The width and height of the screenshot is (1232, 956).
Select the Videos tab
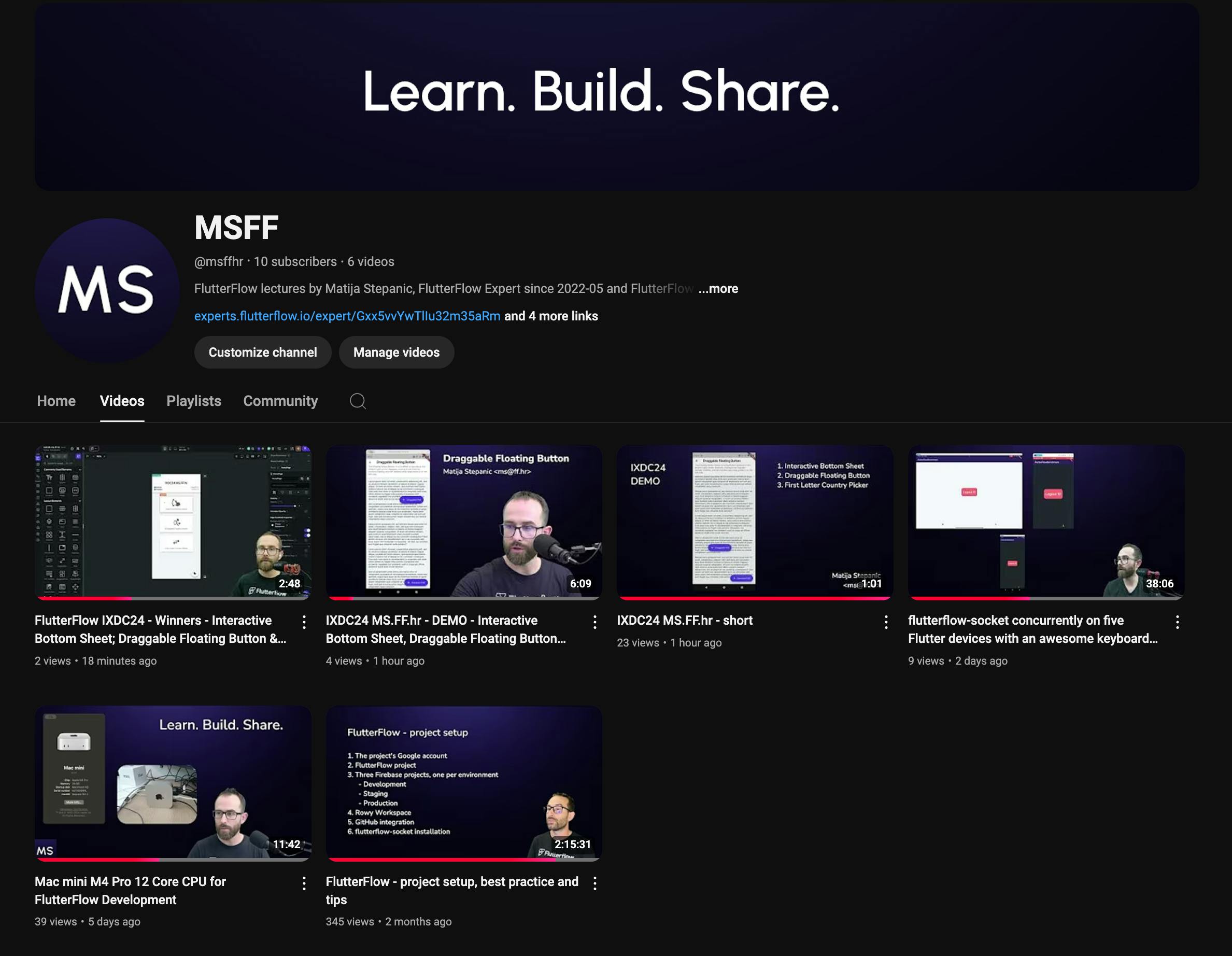122,401
